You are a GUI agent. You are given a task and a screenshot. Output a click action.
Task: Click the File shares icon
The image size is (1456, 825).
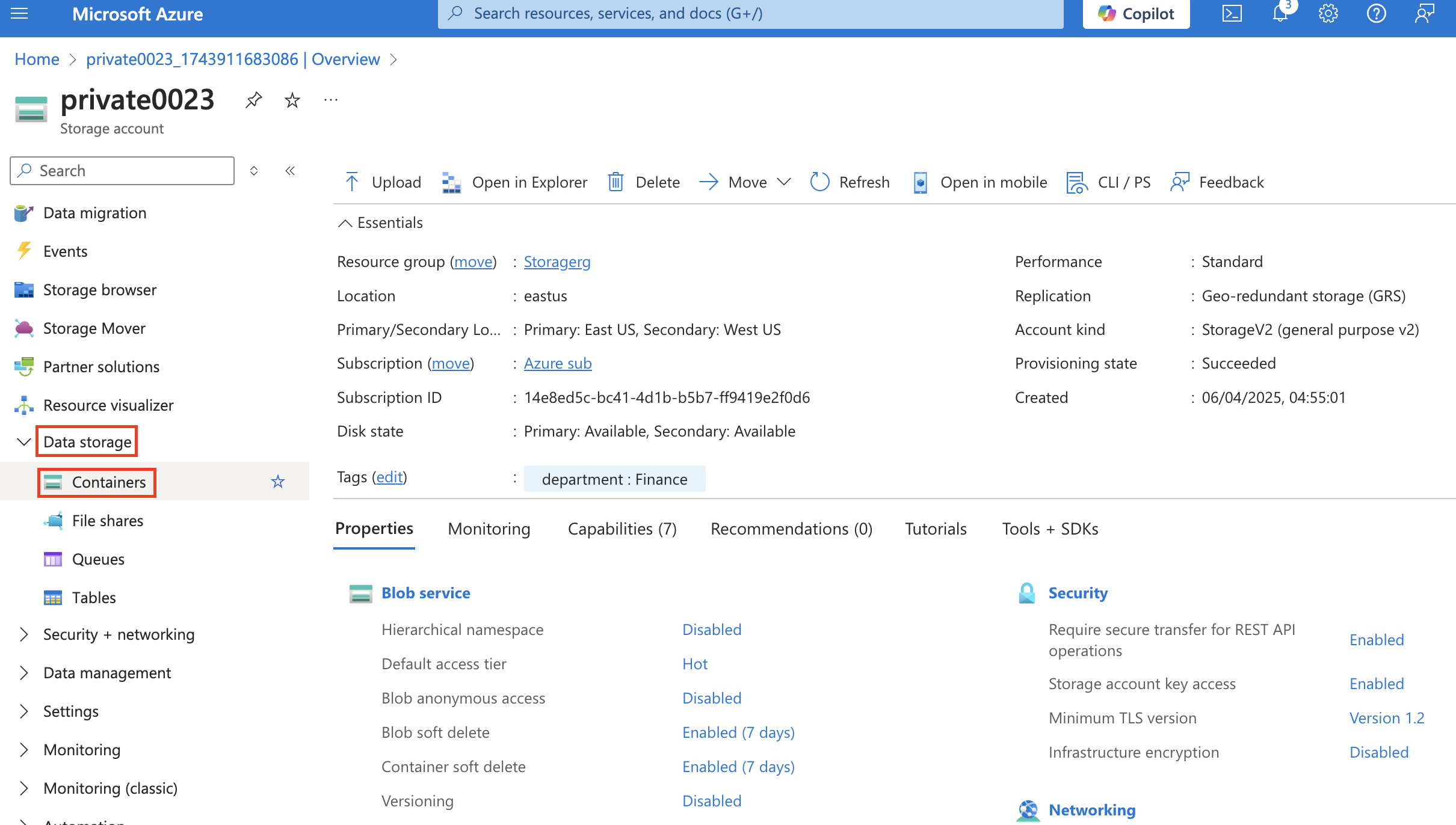53,521
